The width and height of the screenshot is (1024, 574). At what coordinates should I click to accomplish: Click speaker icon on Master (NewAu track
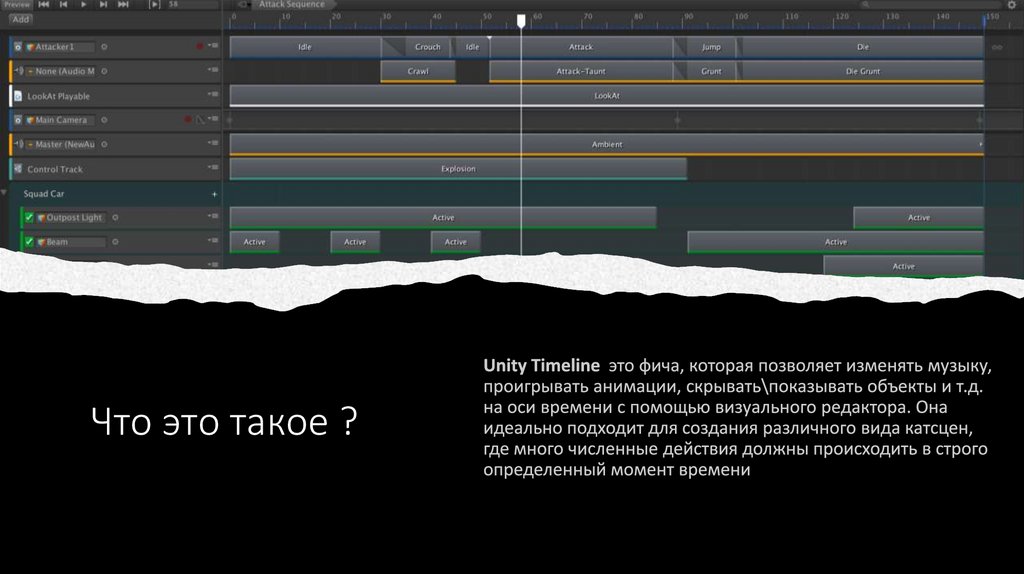coord(19,144)
